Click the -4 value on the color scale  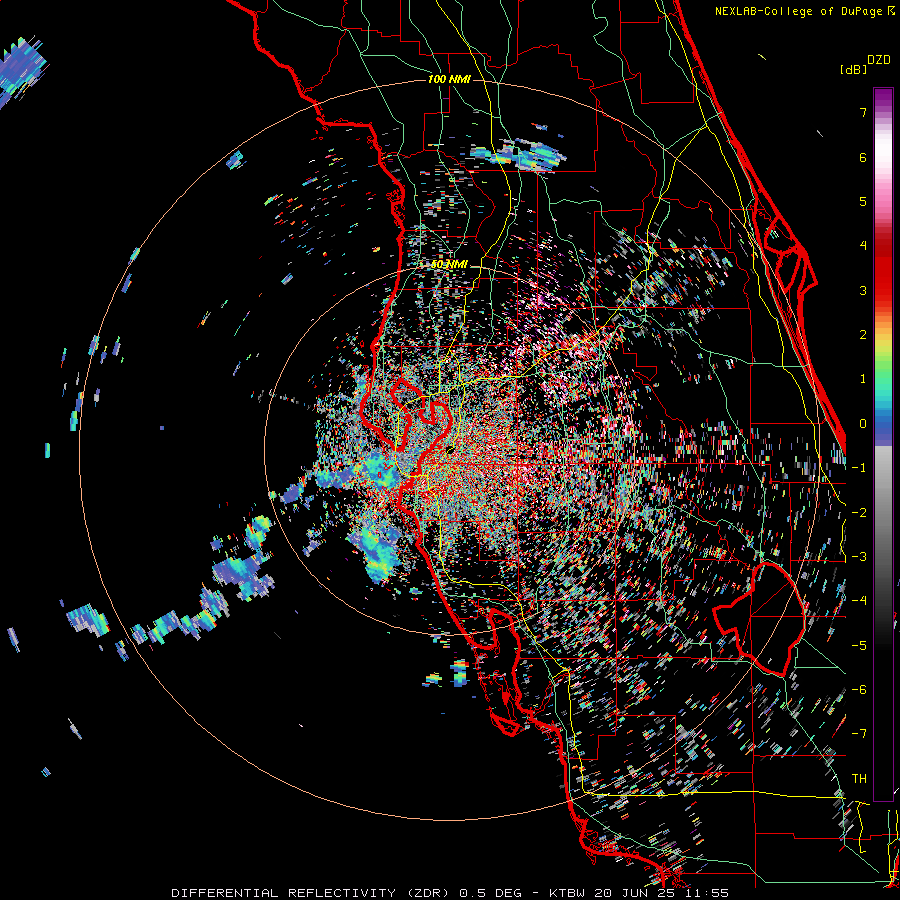[859, 601]
